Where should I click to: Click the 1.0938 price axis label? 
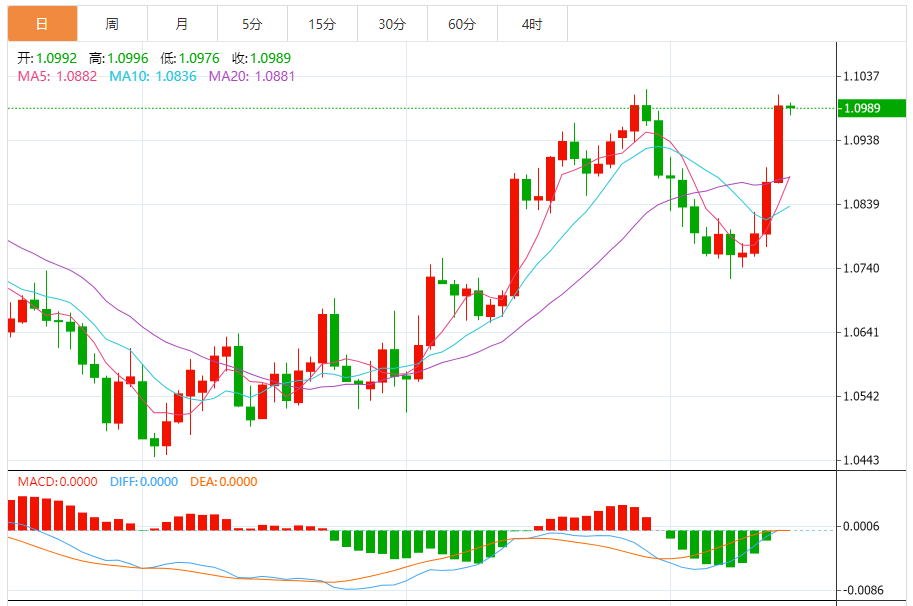coord(861,140)
